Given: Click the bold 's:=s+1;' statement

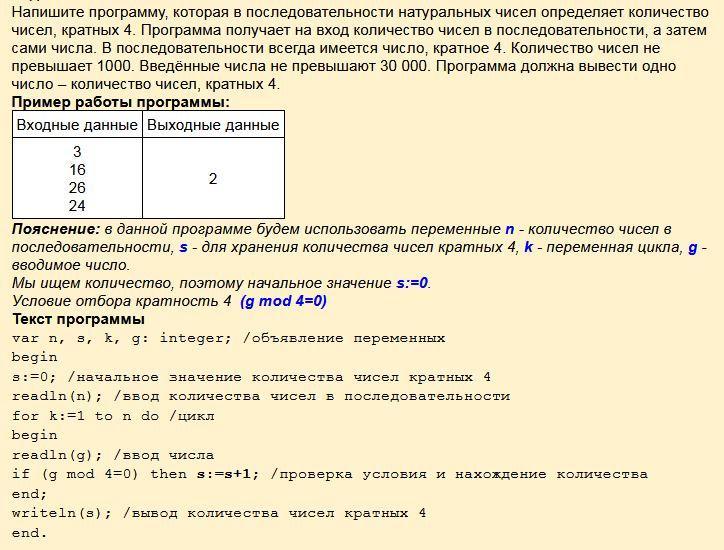Looking at the screenshot, I should coord(228,474).
